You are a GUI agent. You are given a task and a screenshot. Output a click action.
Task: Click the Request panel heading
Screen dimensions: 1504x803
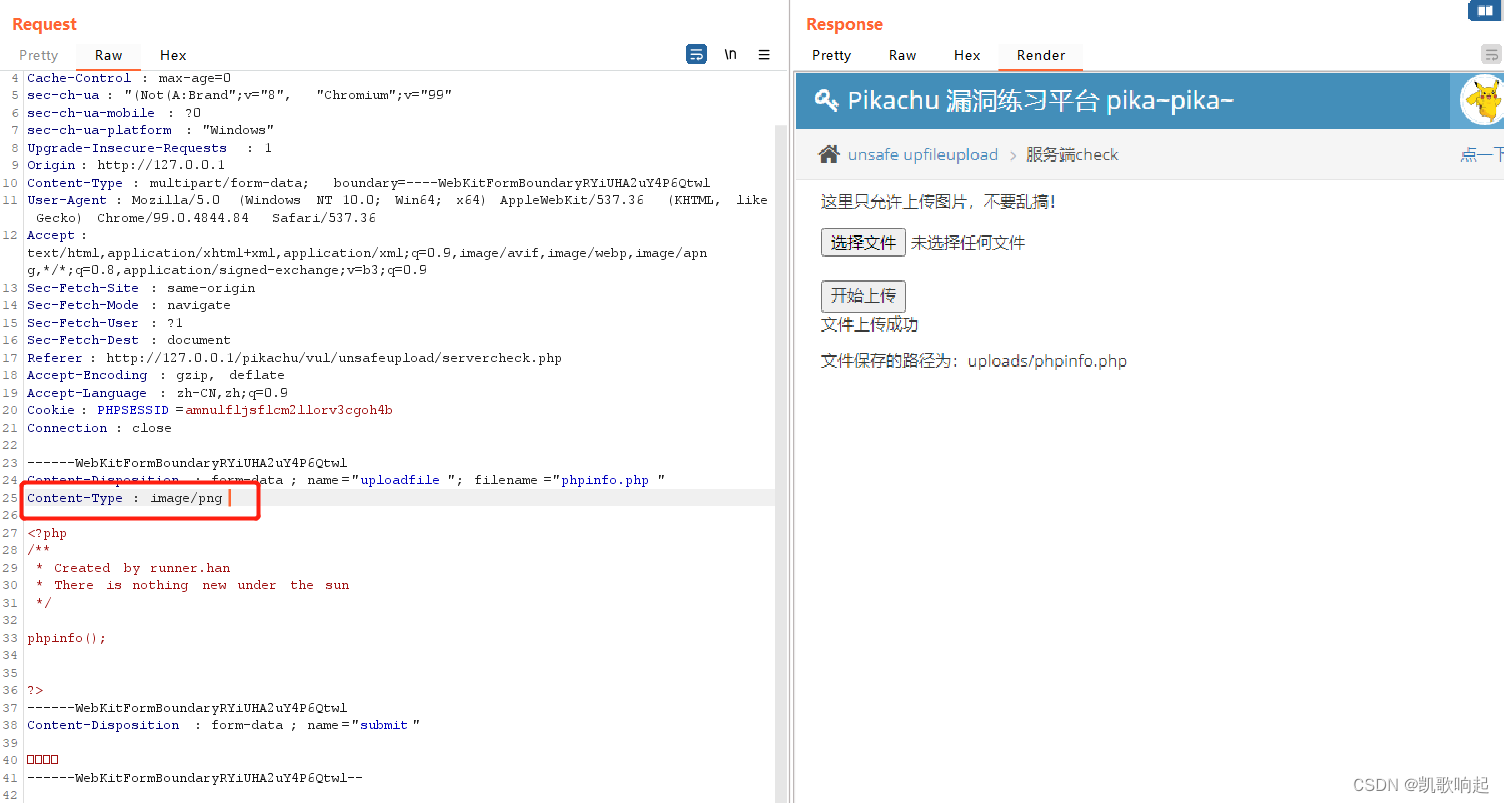[44, 24]
